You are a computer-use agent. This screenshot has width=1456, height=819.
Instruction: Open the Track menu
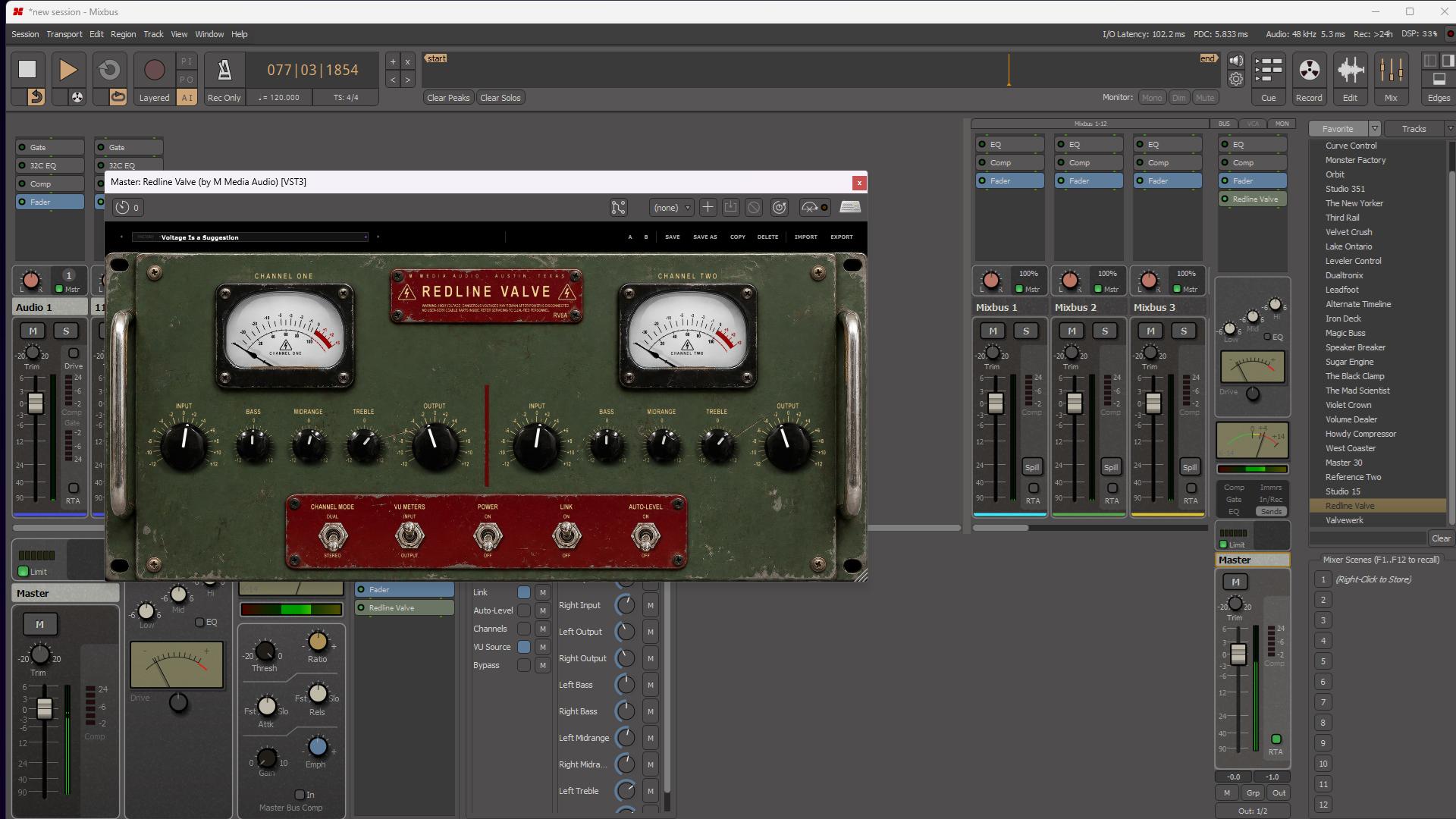point(153,34)
